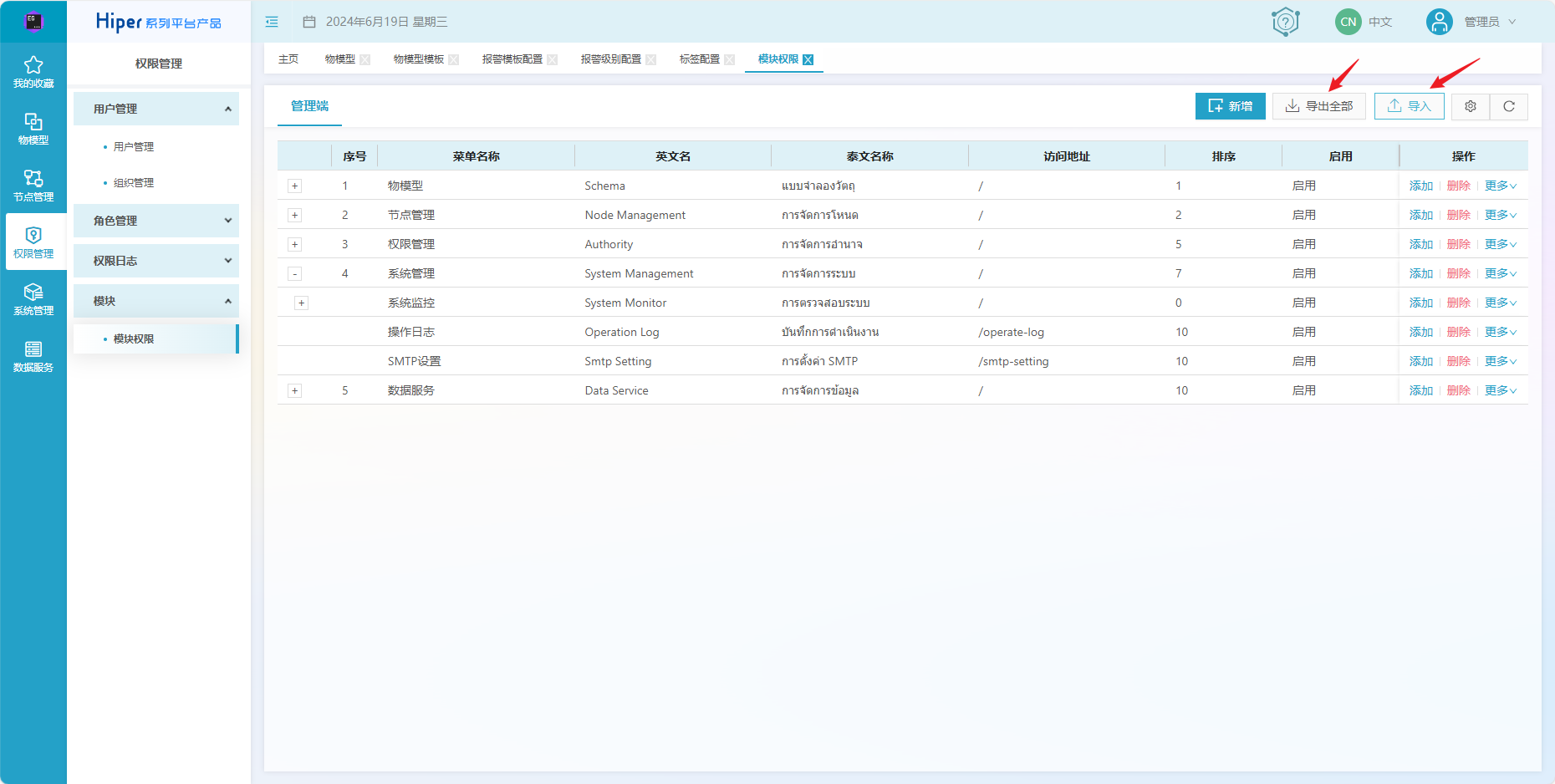Click the 排序 column header
Viewport: 1555px width, 784px height.
pyautogui.click(x=1224, y=156)
